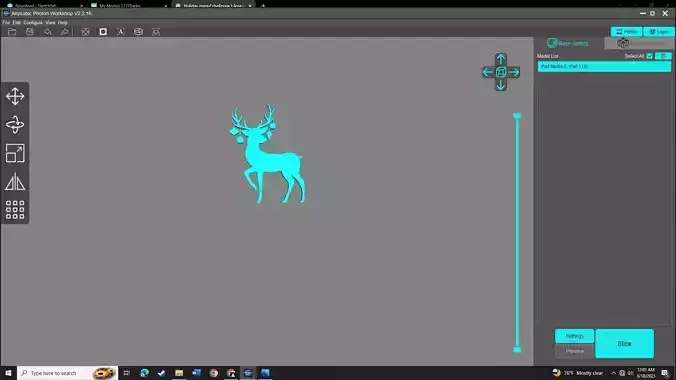
Task: Open Google Chrome from the taskbar
Action: coord(213,373)
